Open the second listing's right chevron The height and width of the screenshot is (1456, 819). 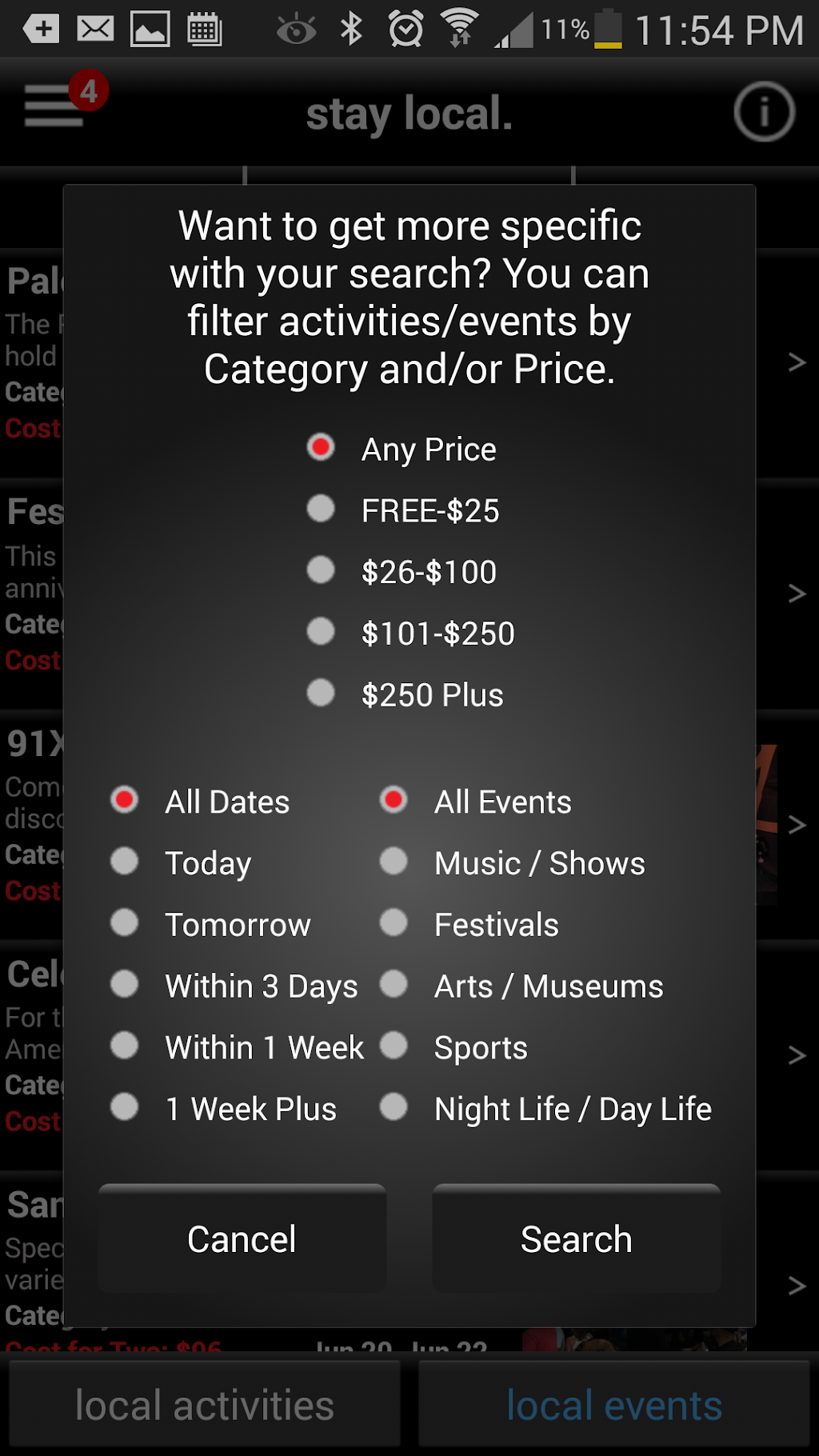pyautogui.click(x=797, y=593)
